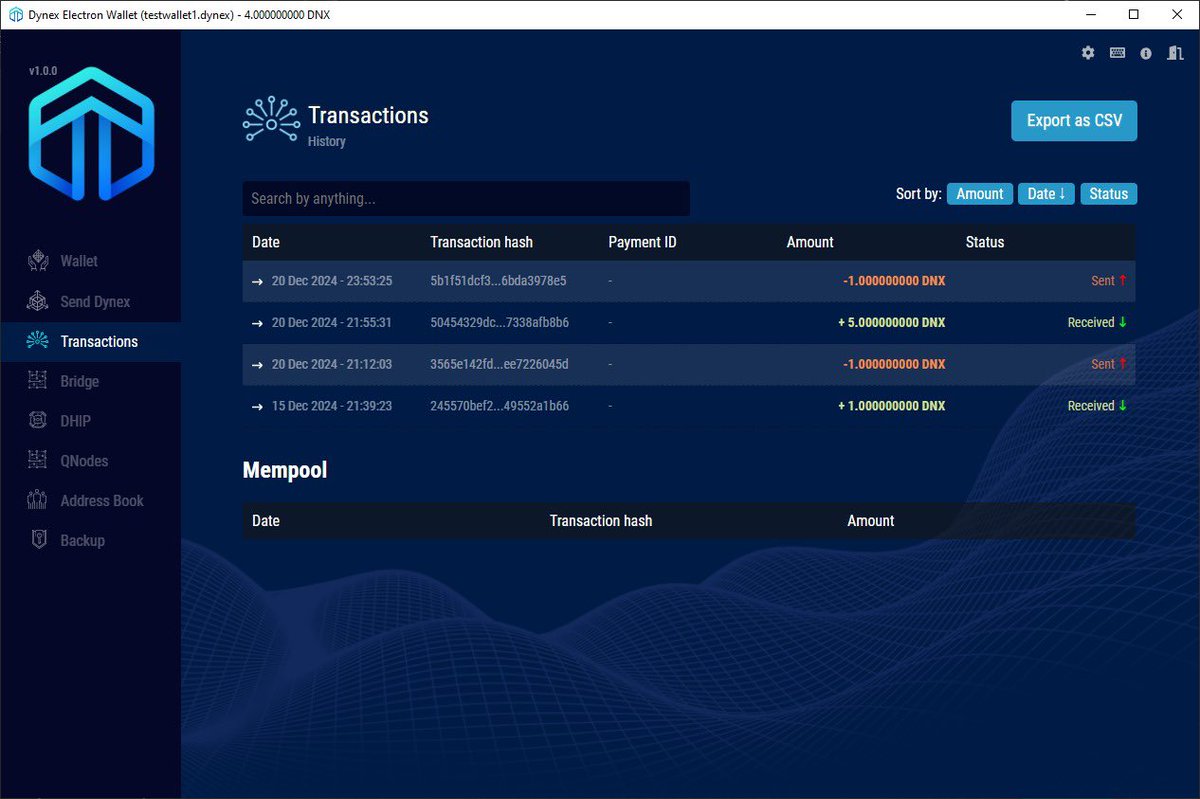Open the Bridge sidebar icon
The image size is (1200, 799).
pyautogui.click(x=37, y=381)
